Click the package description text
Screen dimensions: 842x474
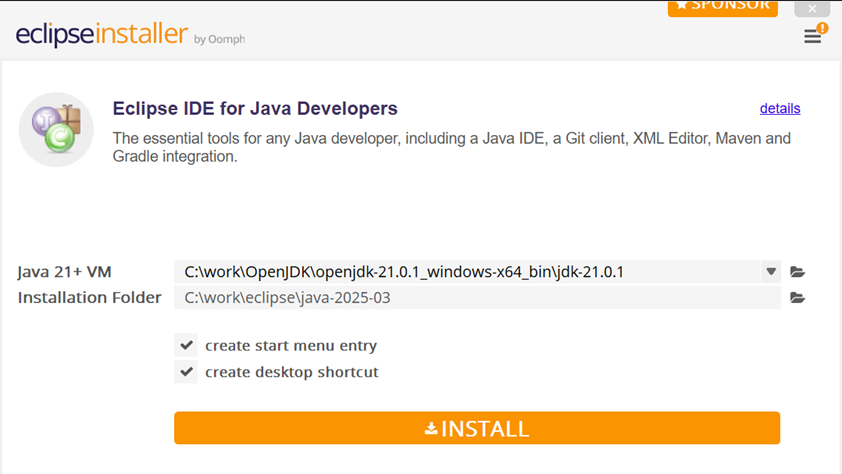point(452,147)
